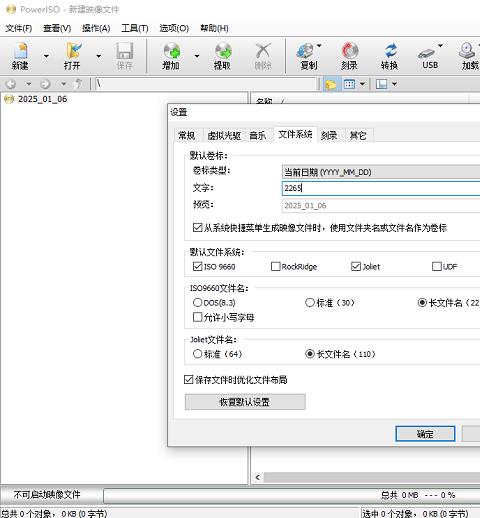Click the Delete (删除) toolbar icon
Image resolution: width=480 pixels, height=518 pixels.
(x=263, y=56)
